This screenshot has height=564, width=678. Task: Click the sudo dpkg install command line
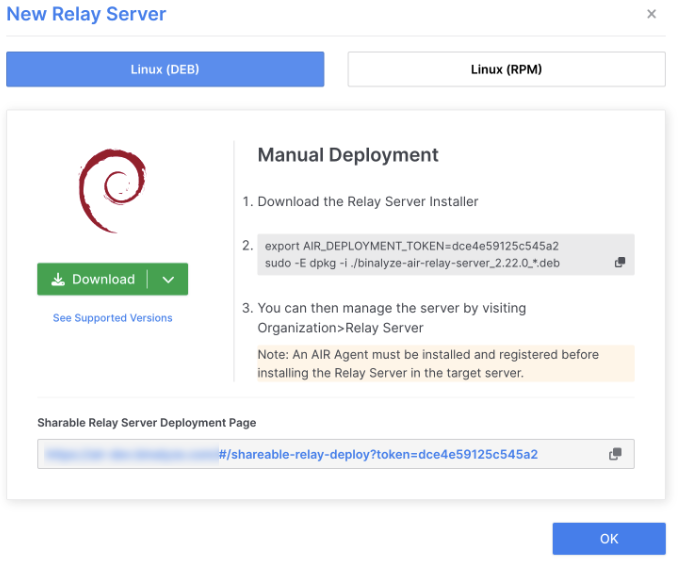coord(410,262)
